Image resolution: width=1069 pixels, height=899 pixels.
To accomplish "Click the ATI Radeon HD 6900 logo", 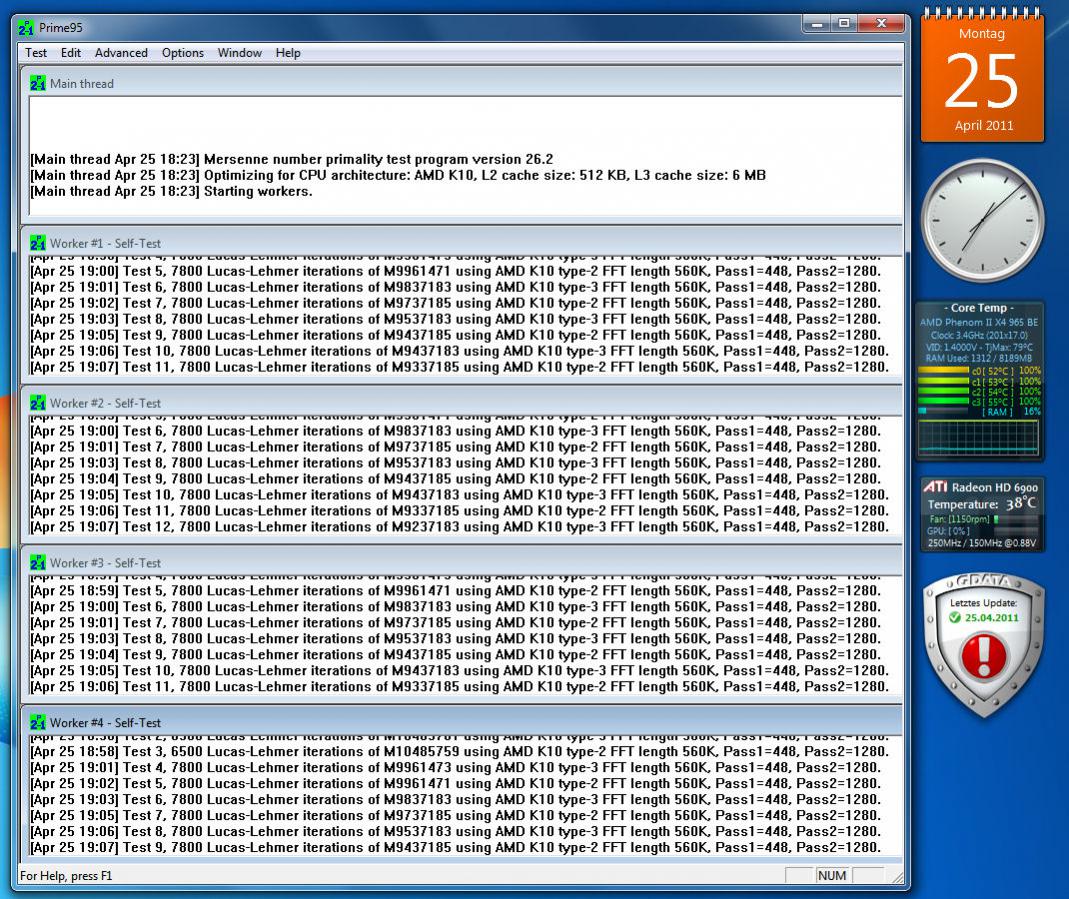I will click(x=935, y=487).
